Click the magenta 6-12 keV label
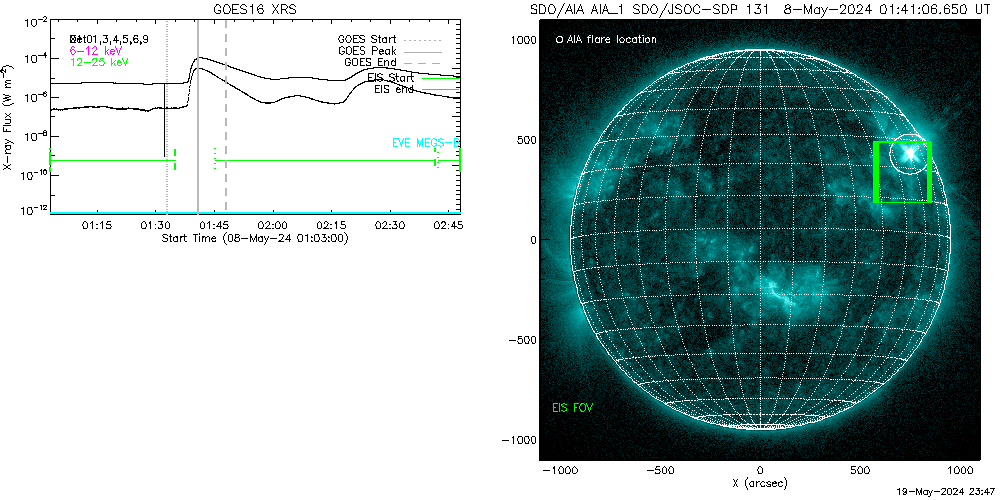1000x500 pixels. [x=96, y=50]
